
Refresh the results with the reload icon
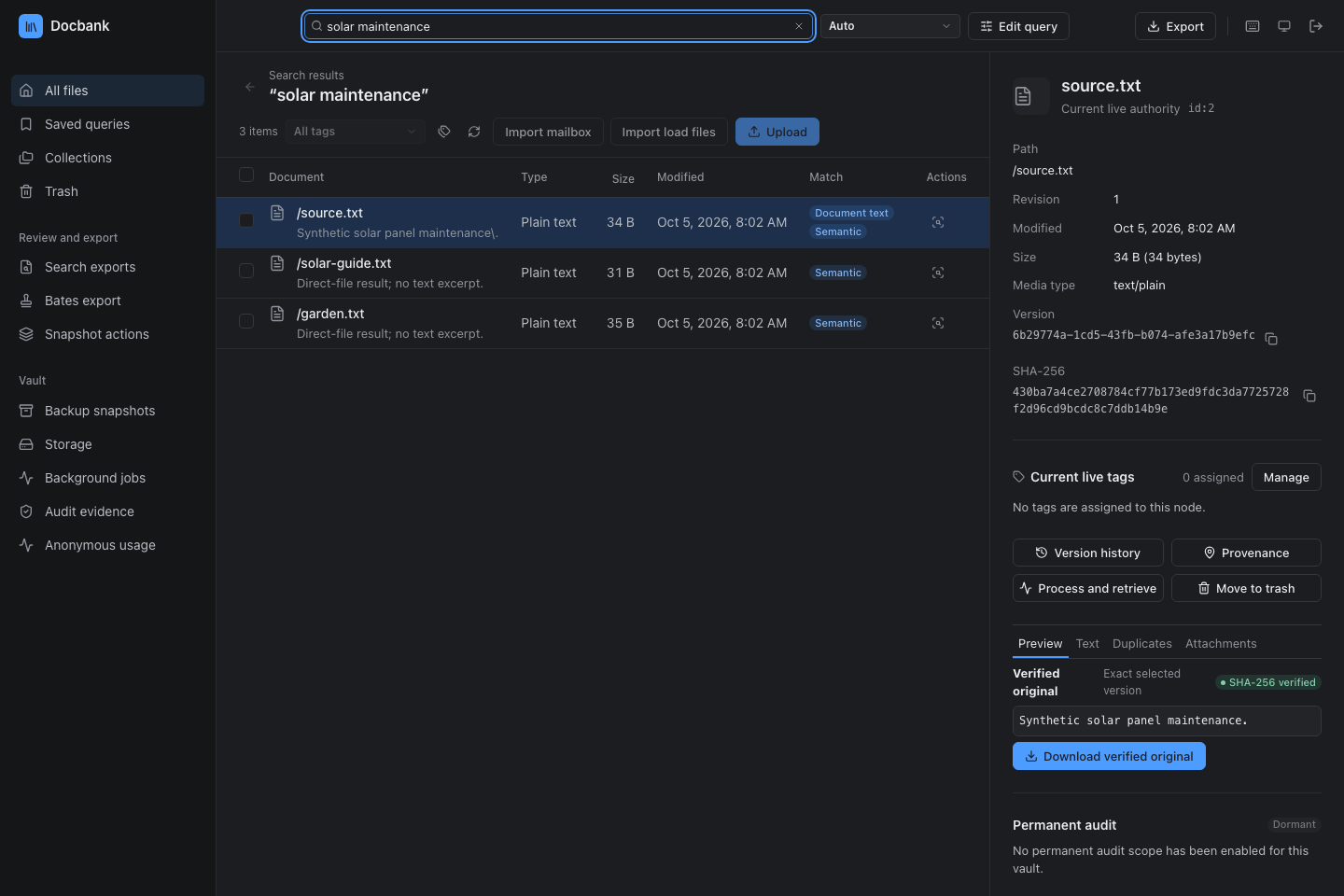474,132
